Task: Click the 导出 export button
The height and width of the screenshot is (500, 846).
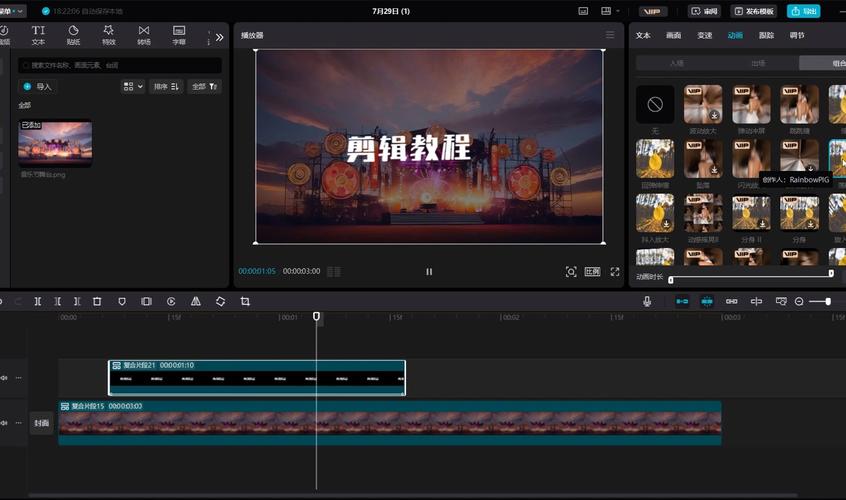Action: click(803, 11)
